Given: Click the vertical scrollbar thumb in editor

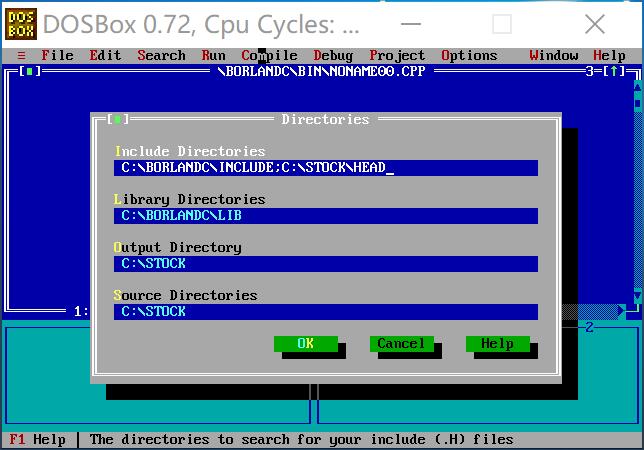Looking at the screenshot, I should [637, 103].
